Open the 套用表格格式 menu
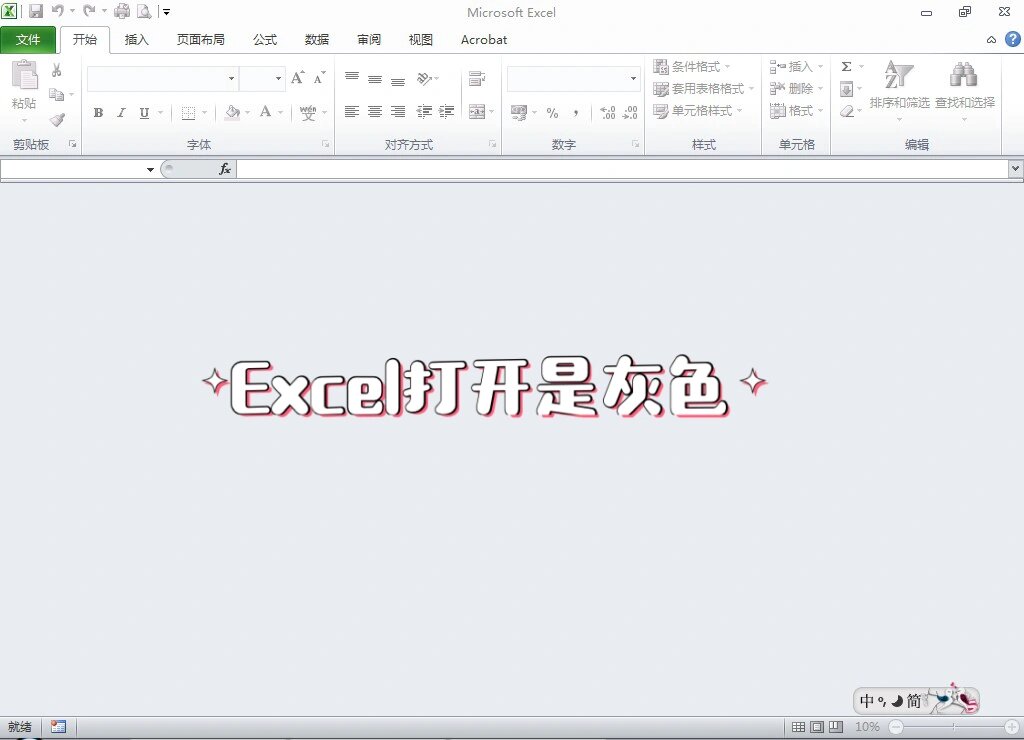 click(703, 89)
